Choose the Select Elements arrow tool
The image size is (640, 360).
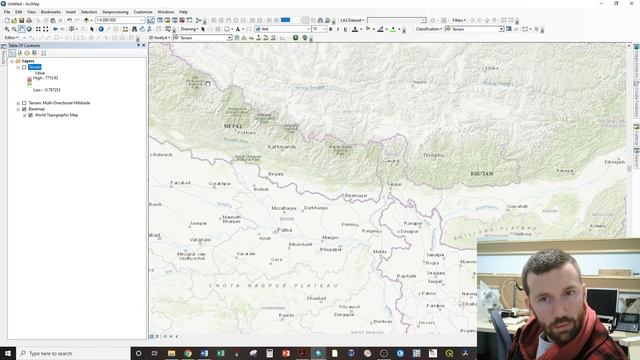pyautogui.click(x=92, y=29)
